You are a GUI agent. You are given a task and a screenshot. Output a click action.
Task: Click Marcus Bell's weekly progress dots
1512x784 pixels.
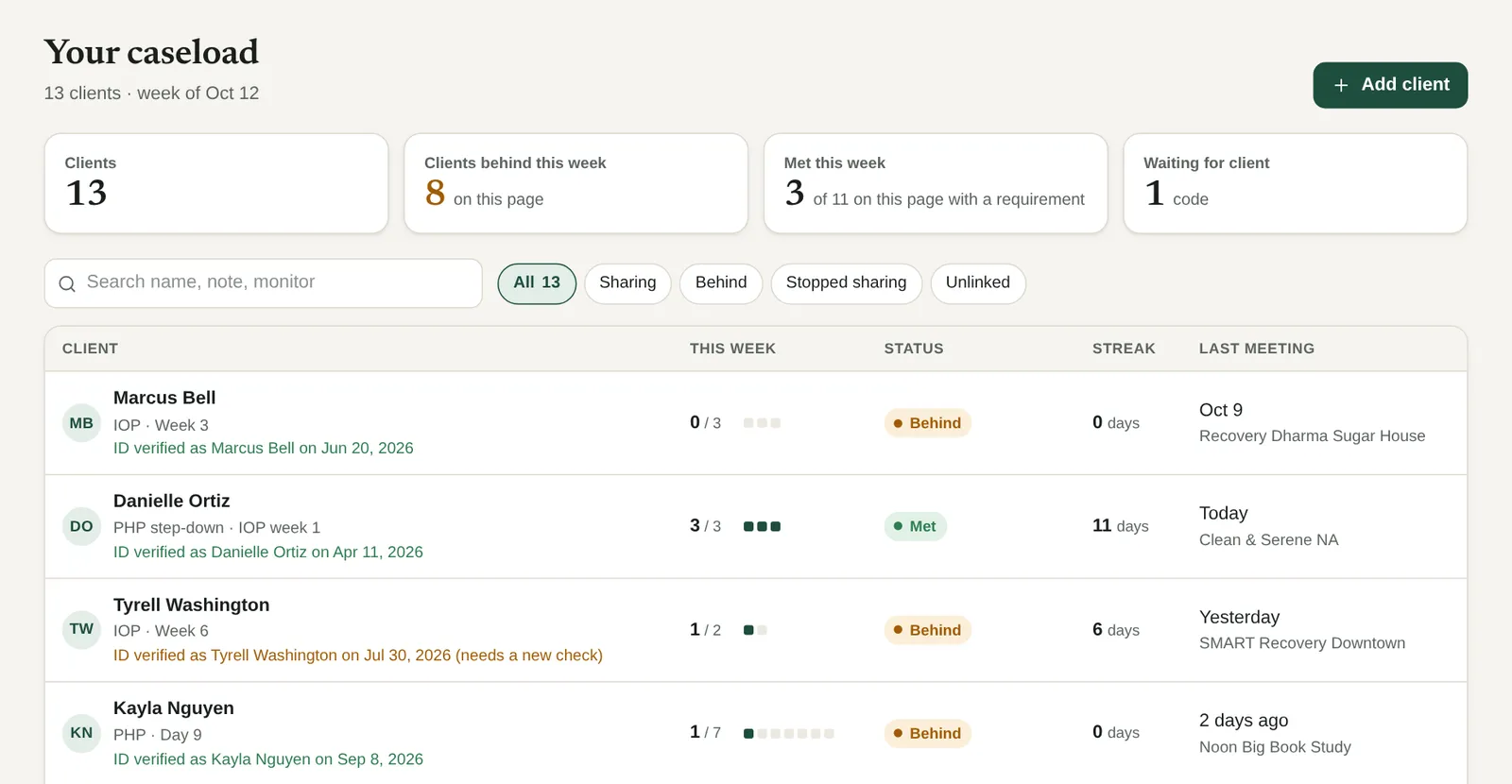coord(762,423)
